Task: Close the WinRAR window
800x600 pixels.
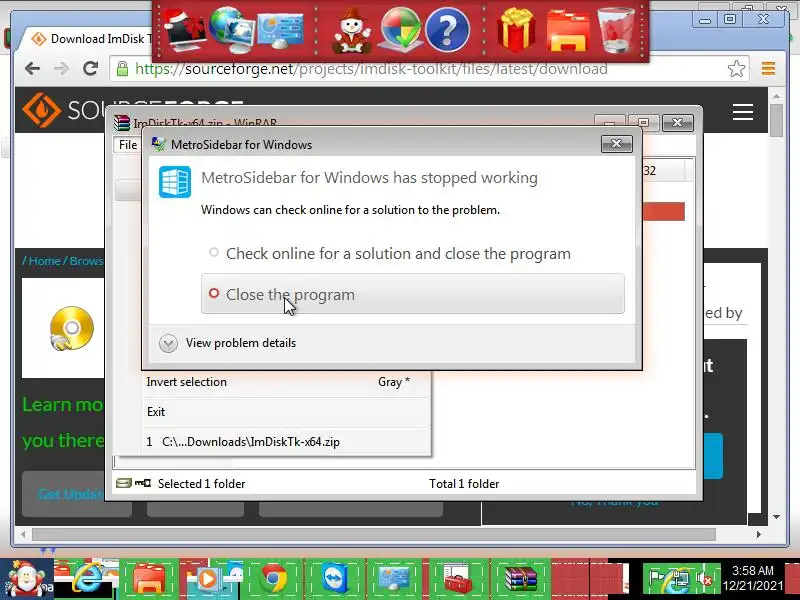Action: 677,122
